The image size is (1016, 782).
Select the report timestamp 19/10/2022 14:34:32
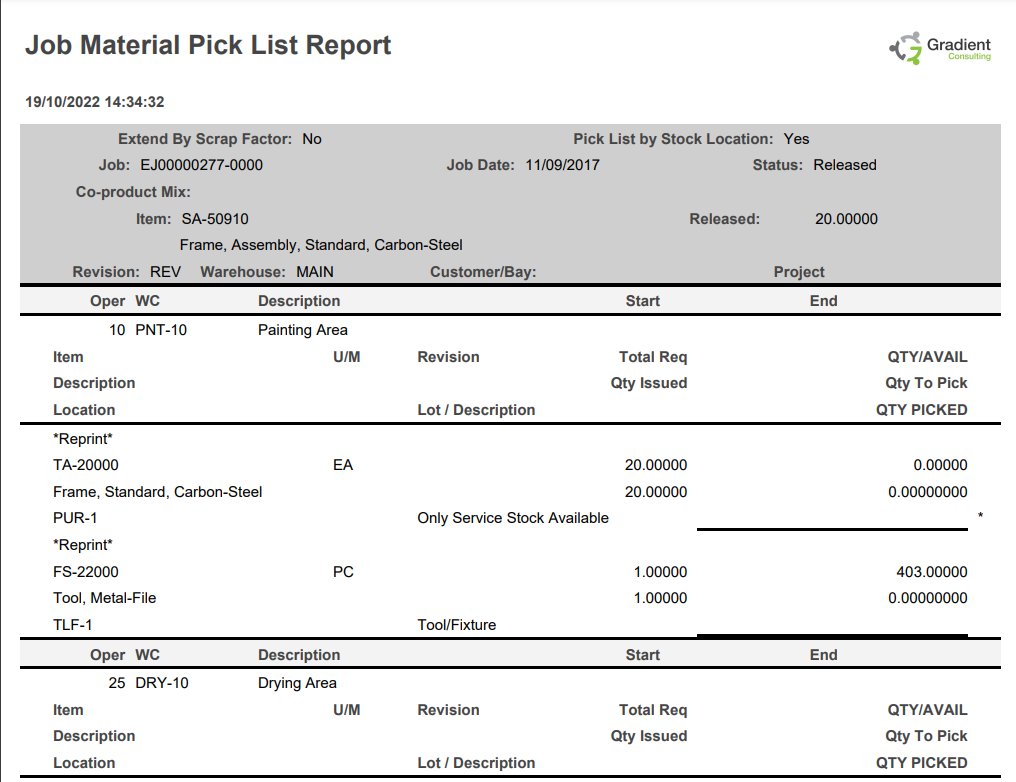click(x=94, y=102)
